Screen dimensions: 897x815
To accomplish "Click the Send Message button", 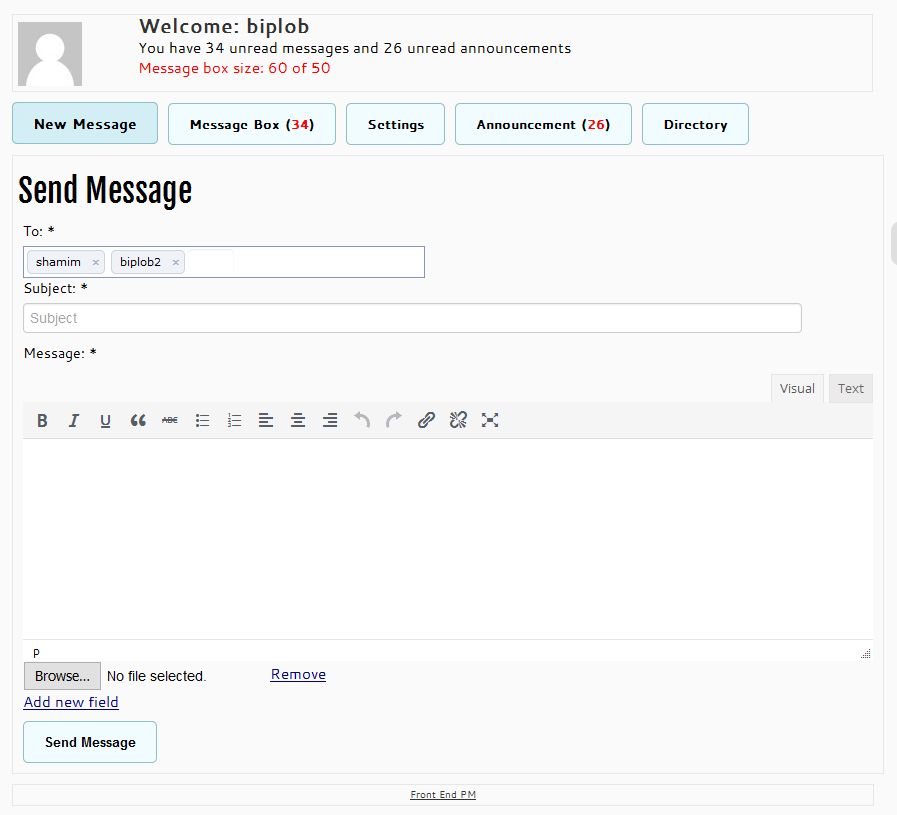I will click(90, 742).
